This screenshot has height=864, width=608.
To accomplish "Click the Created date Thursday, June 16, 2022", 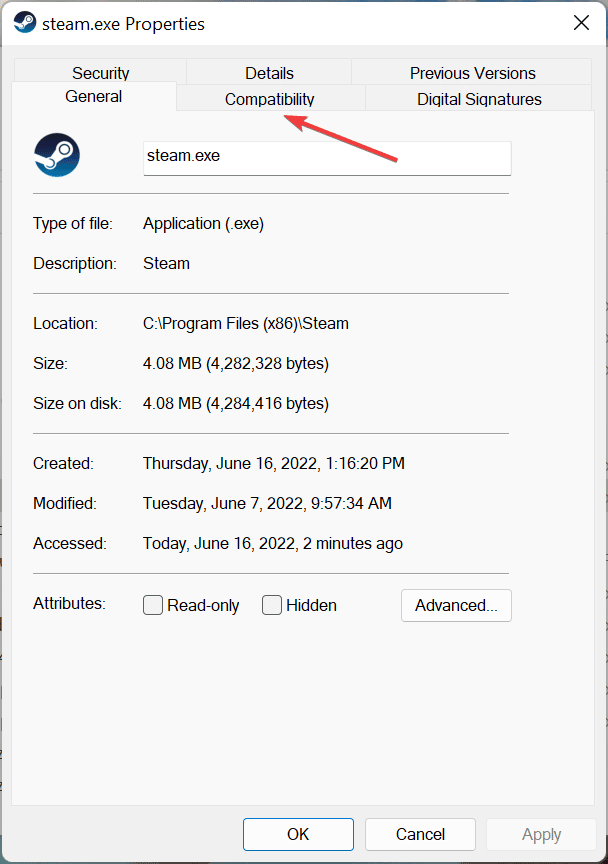I will 273,463.
